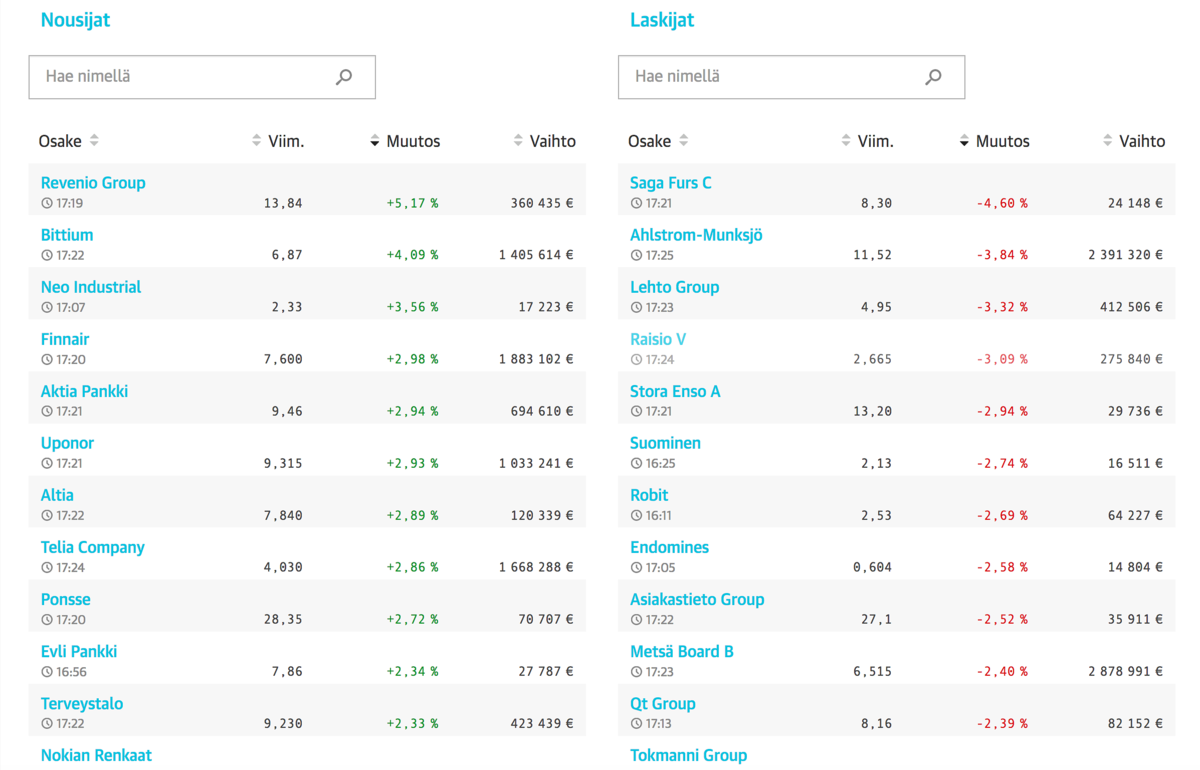1200x770 pixels.
Task: Toggle Muutos sort order in Laskijat table
Action: (994, 141)
